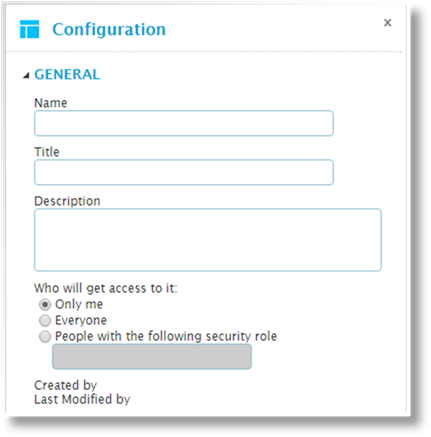
Task: Click the "Name" field label
Action: click(x=51, y=103)
